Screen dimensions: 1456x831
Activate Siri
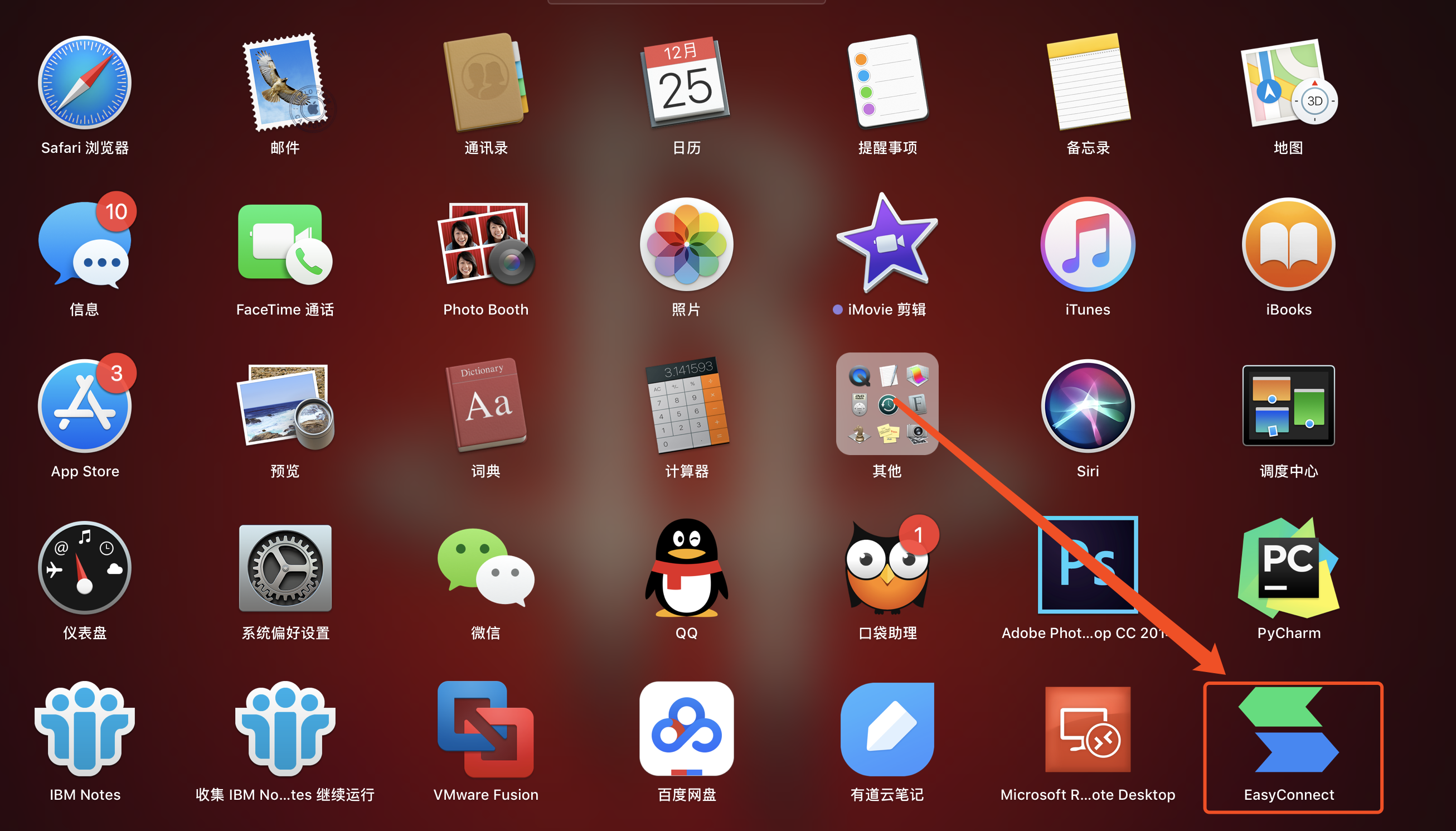1088,405
